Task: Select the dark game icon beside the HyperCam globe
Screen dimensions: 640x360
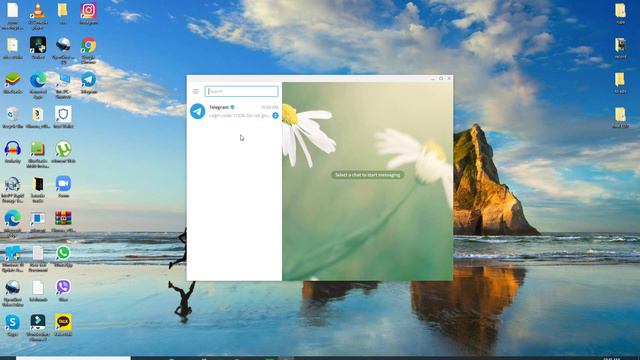Action: point(38,48)
